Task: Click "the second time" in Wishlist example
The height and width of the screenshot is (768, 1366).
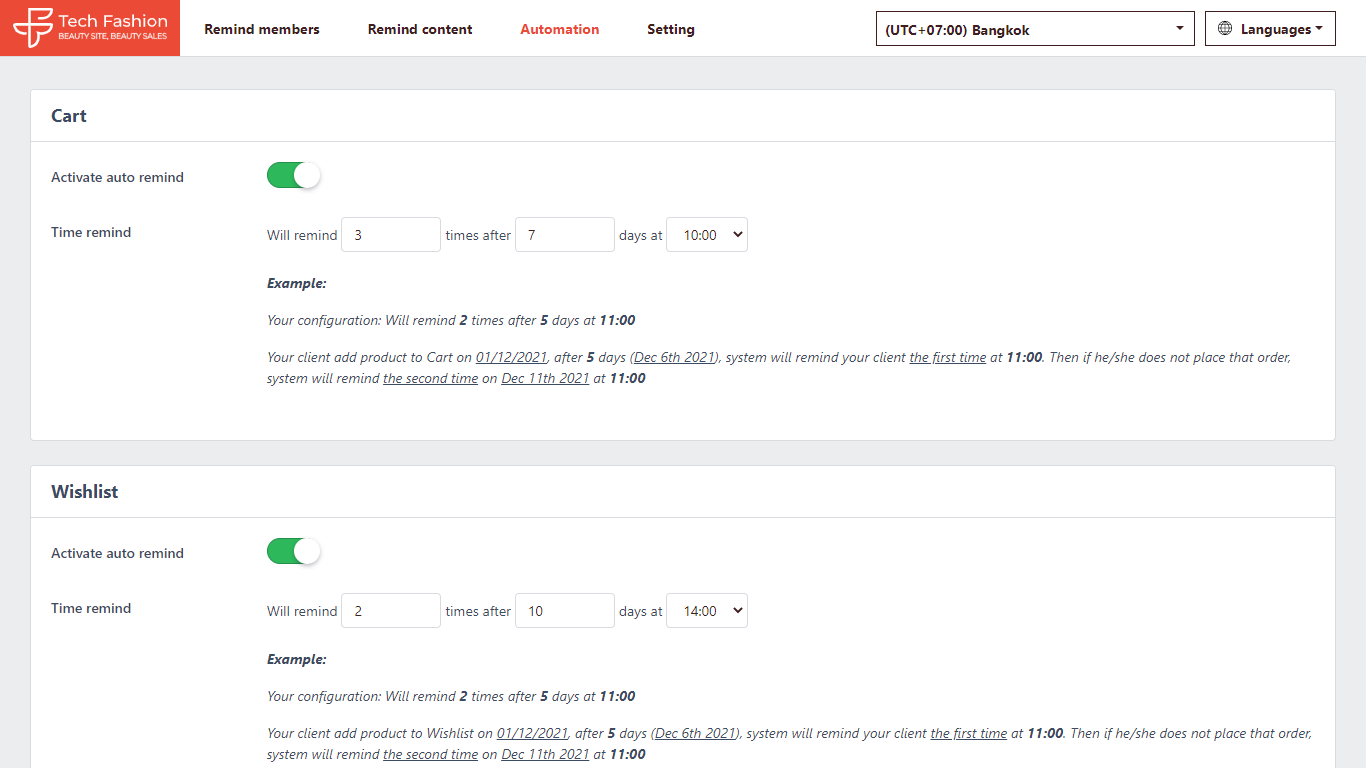Action: coord(430,755)
